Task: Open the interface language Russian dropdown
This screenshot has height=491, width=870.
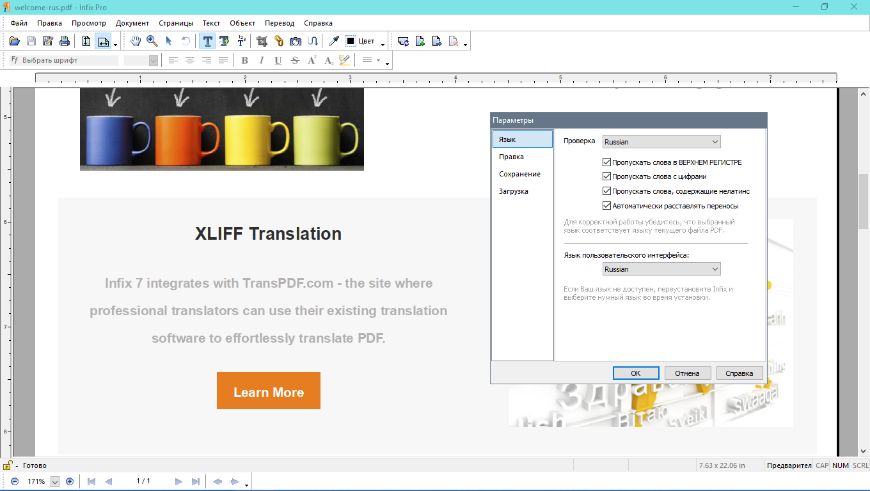Action: coord(661,269)
